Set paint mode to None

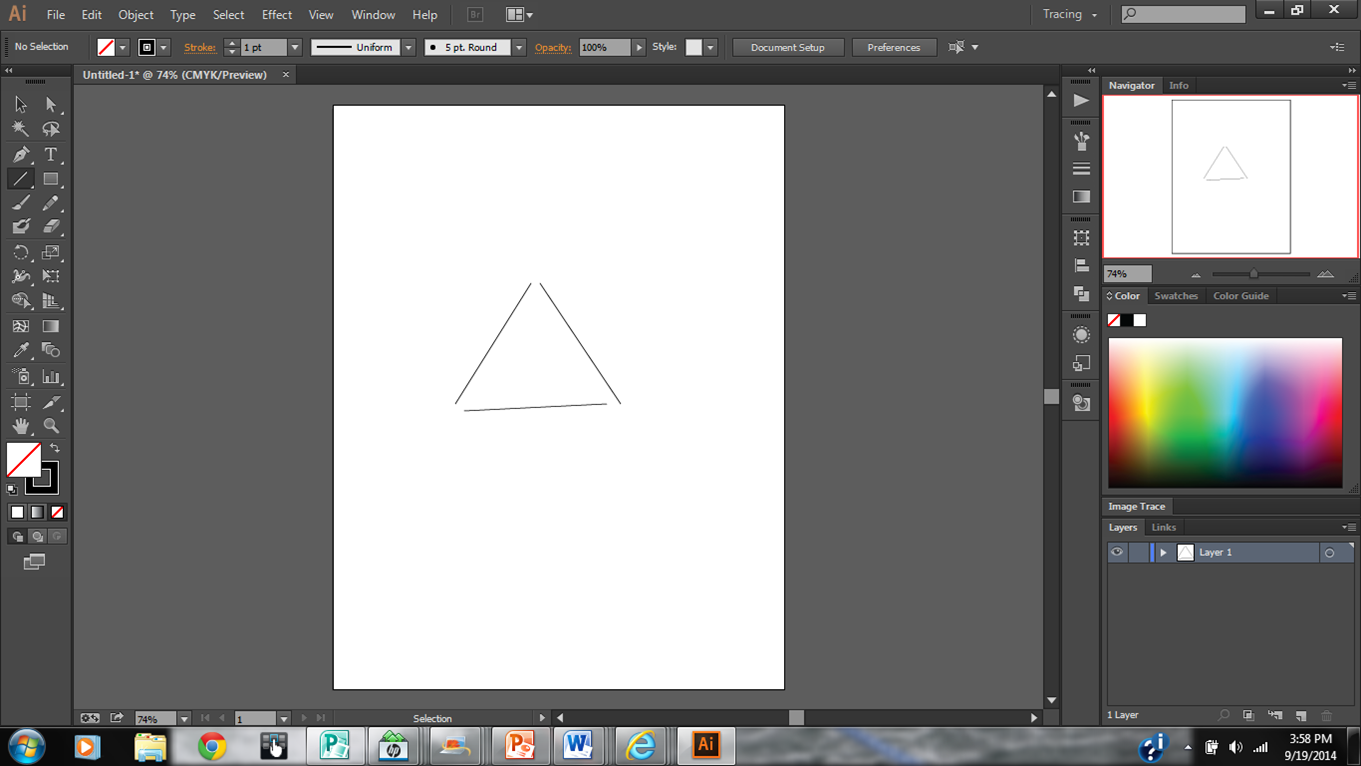(57, 512)
